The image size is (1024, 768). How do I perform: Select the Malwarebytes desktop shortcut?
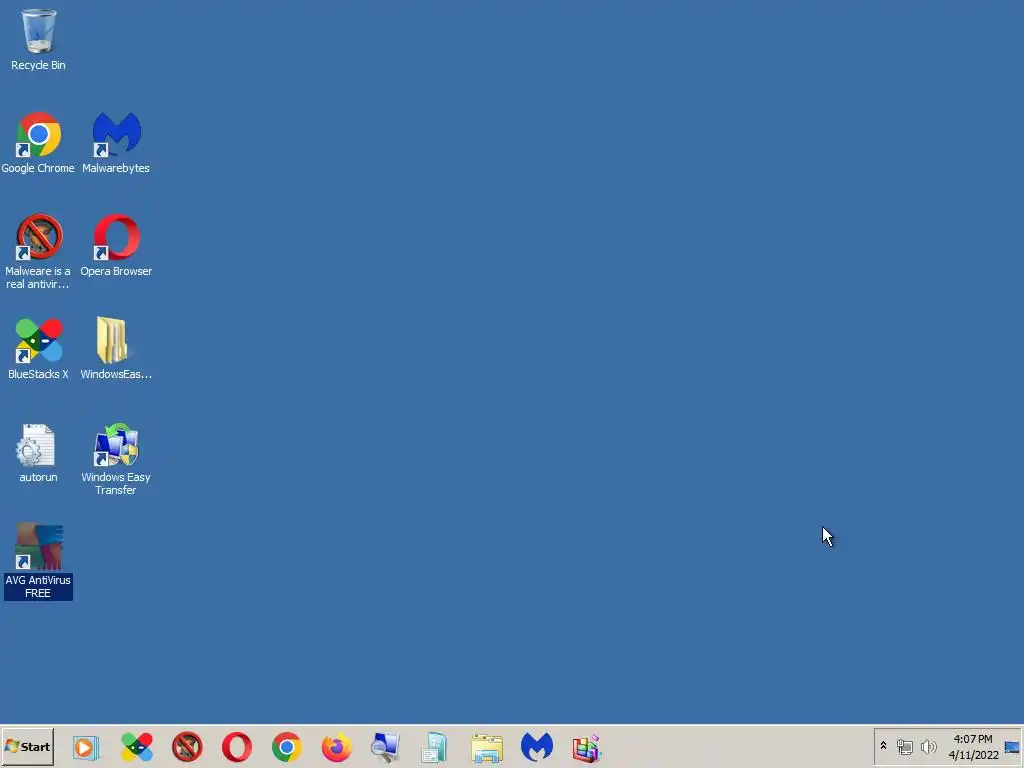click(116, 142)
